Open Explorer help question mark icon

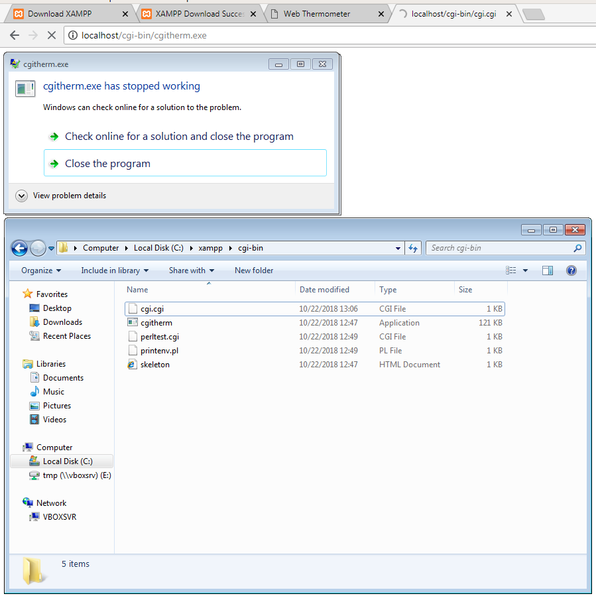coord(571,271)
